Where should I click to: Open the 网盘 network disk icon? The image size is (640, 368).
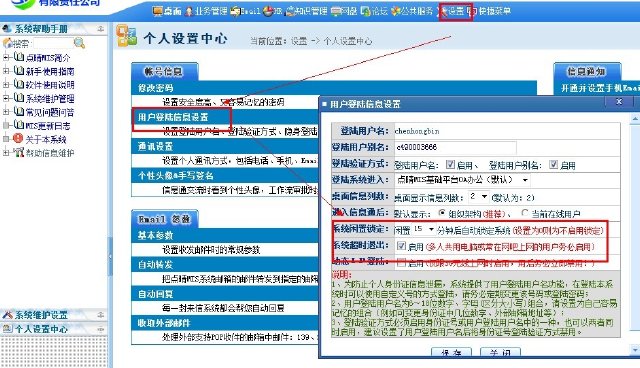[336, 11]
